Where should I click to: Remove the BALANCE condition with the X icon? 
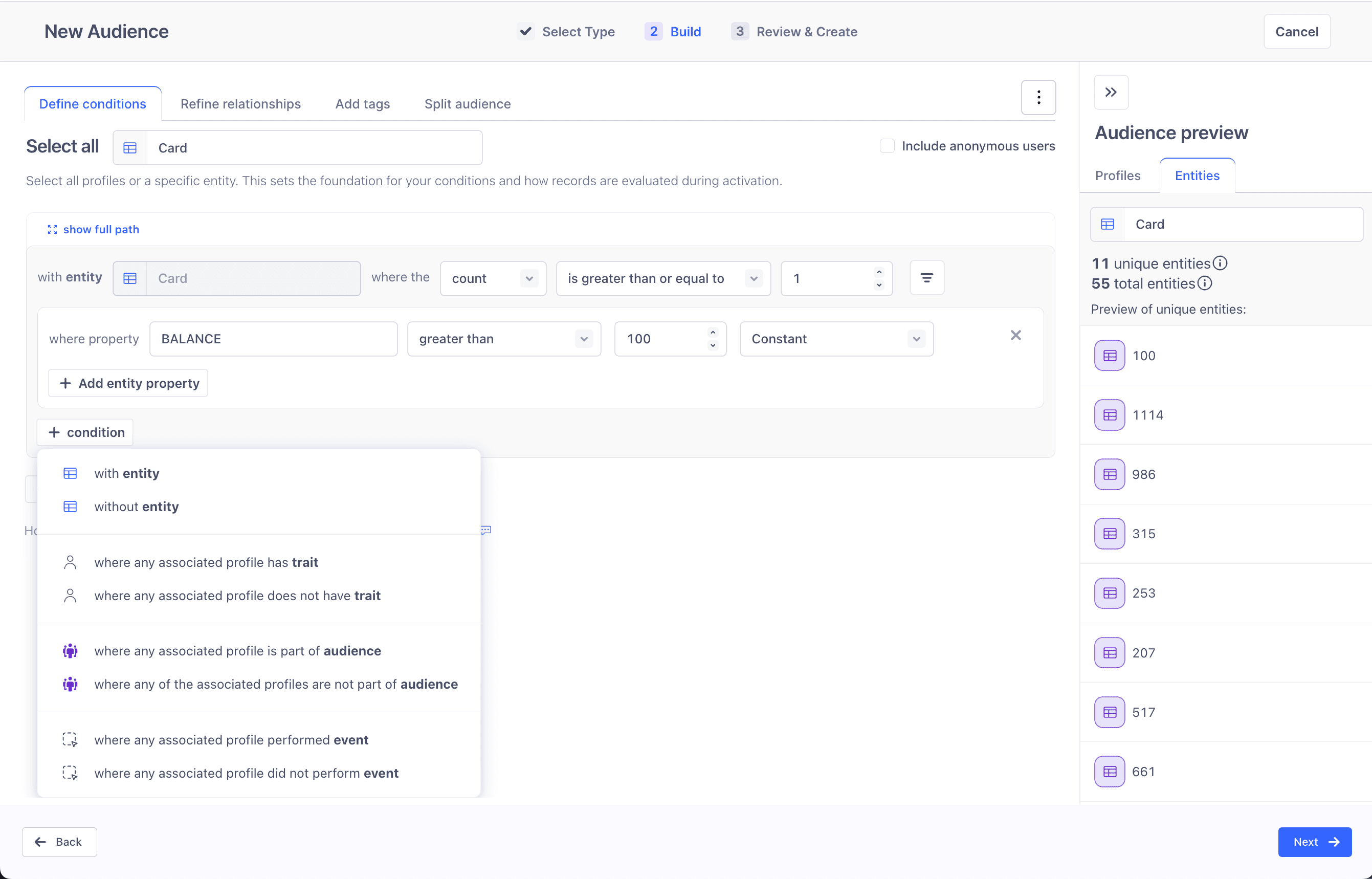(1016, 335)
